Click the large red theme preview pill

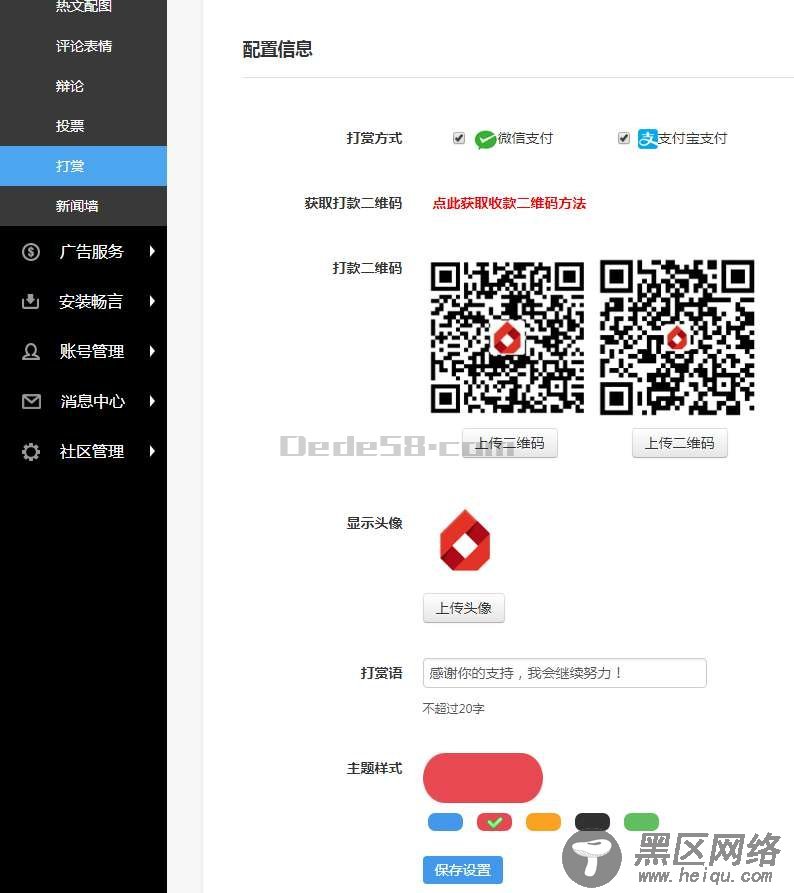click(x=483, y=778)
